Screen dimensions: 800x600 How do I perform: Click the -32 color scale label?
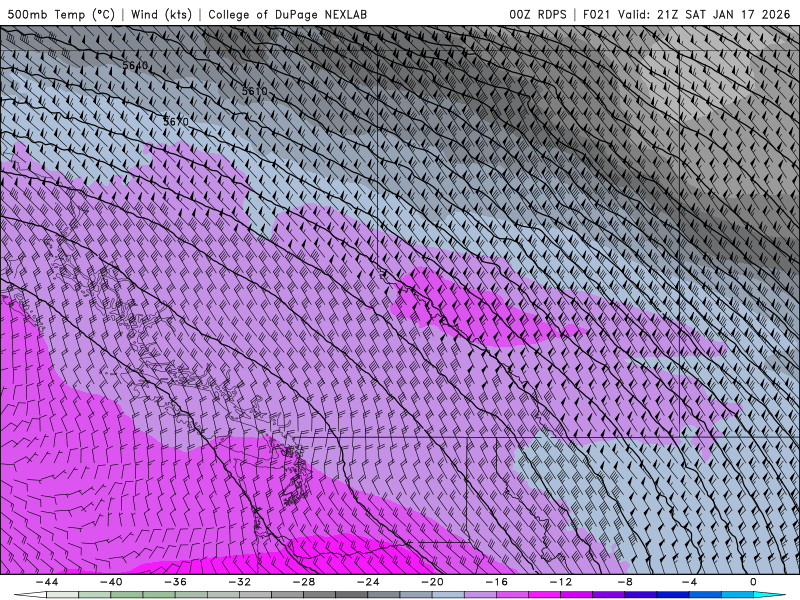[x=240, y=582]
